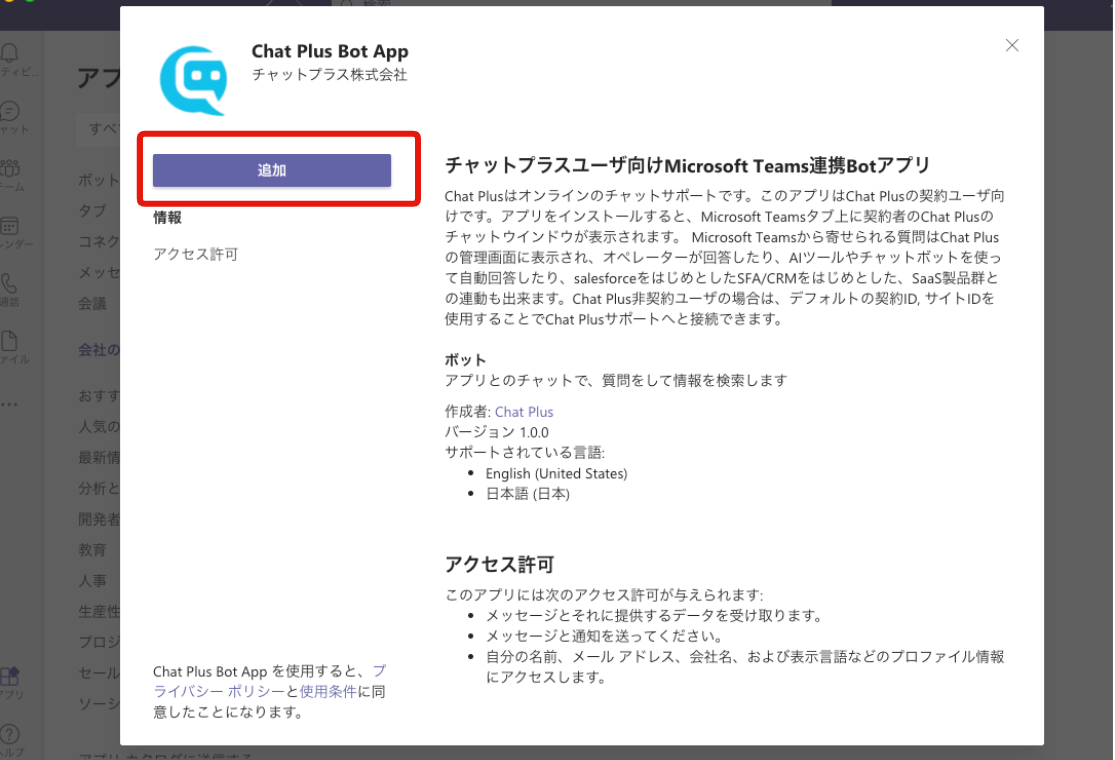Open the Help icon at bottom left

coord(10,735)
